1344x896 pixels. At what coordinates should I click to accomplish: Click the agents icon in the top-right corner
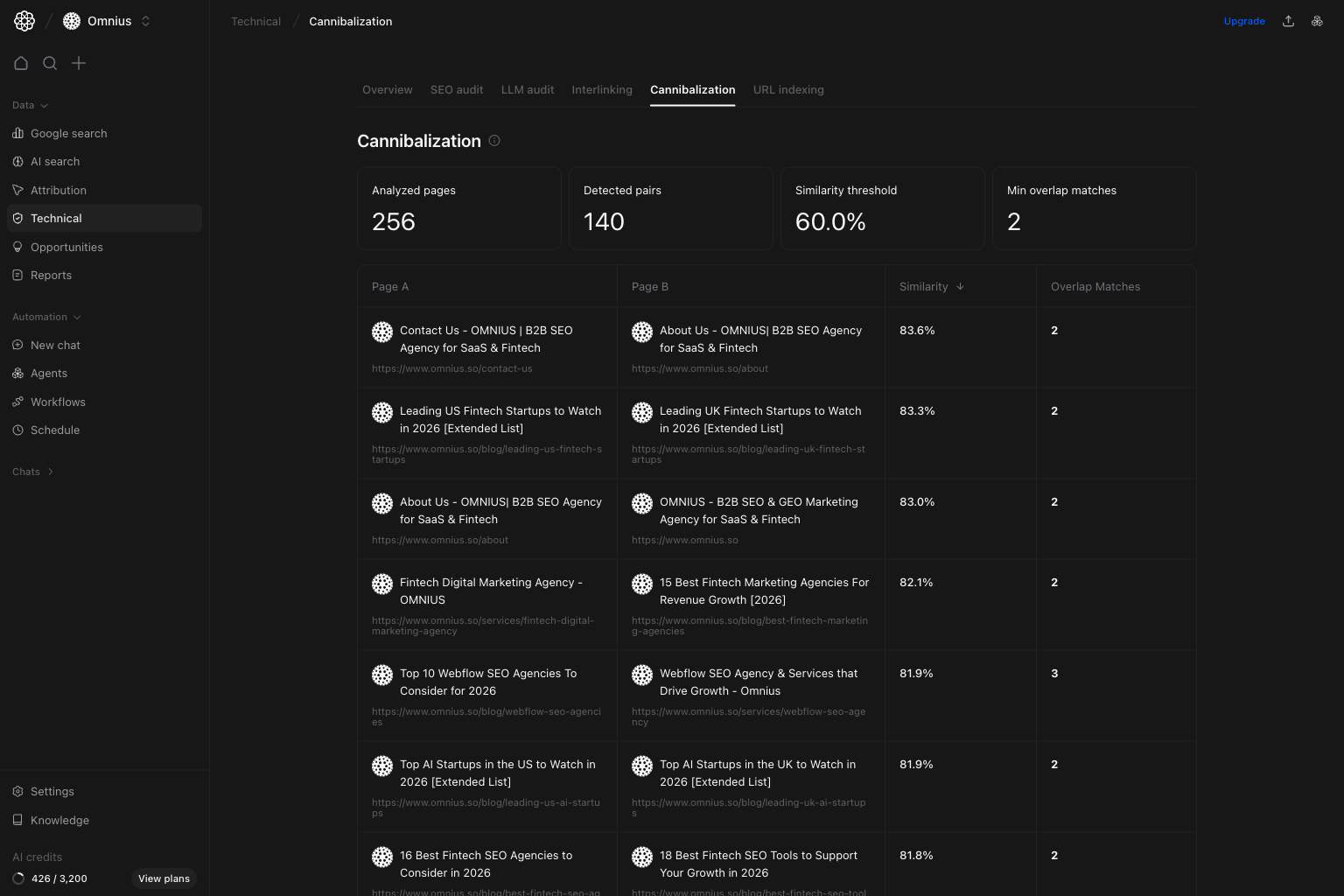tap(1317, 21)
